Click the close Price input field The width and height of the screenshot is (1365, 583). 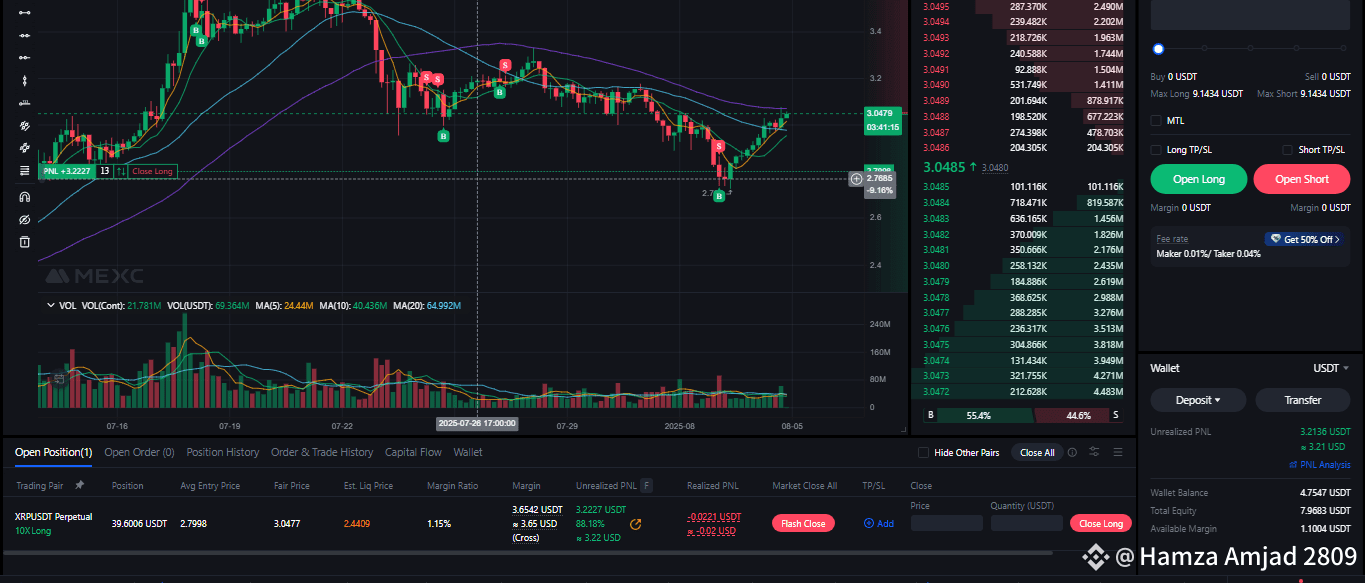tap(946, 523)
